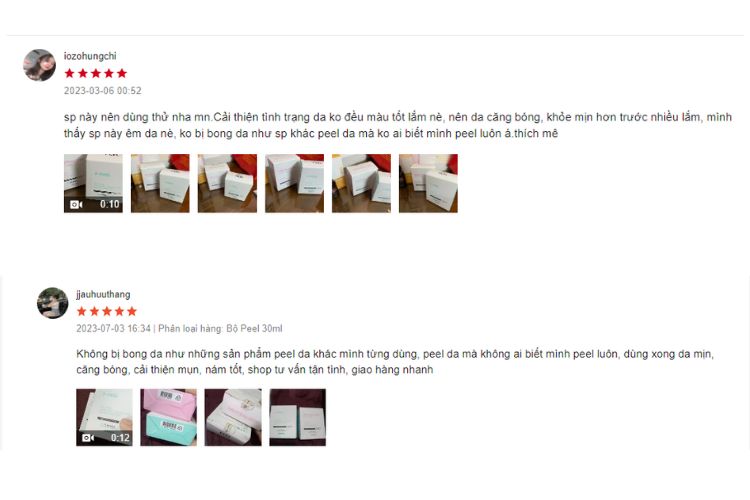The width and height of the screenshot is (750, 500).
Task: Open third thumbnail in jjauhuuthang's review
Action: (x=233, y=417)
